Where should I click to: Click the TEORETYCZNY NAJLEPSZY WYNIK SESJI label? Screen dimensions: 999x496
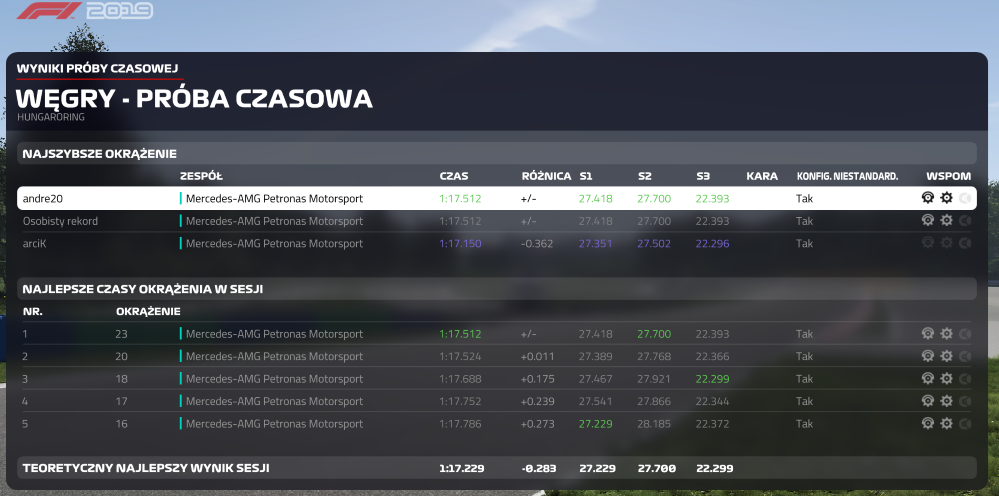(146, 468)
